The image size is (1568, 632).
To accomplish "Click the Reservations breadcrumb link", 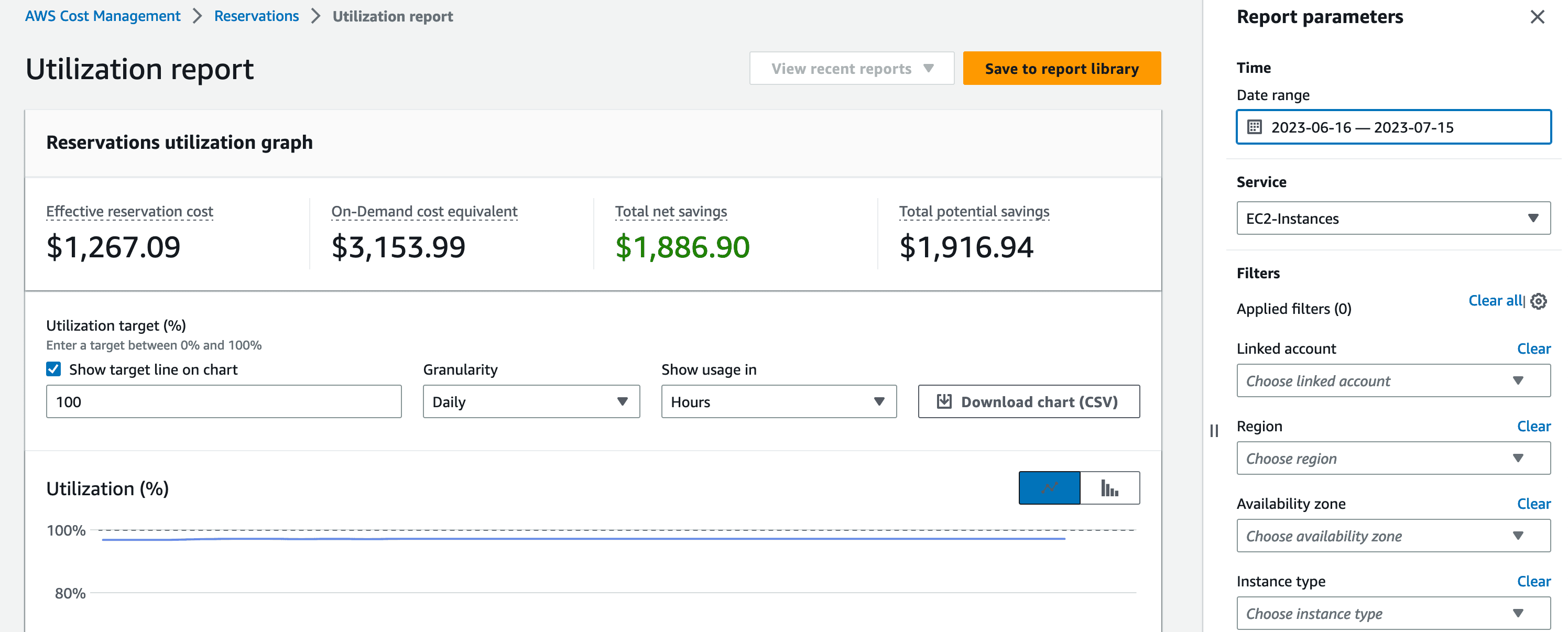I will pyautogui.click(x=257, y=16).
